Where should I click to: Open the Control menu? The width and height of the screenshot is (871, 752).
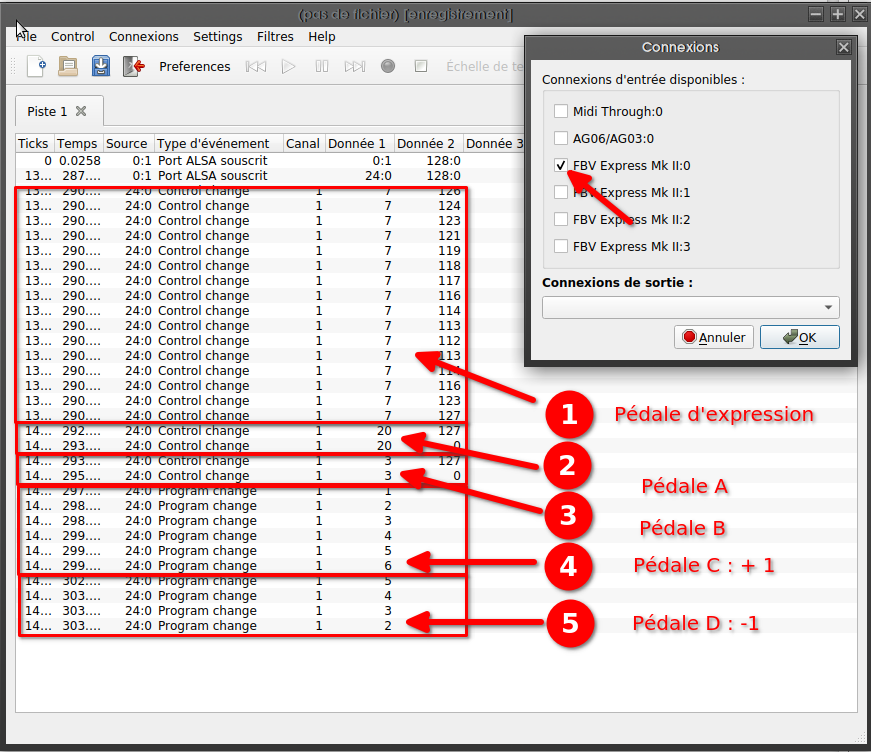[x=73, y=37]
